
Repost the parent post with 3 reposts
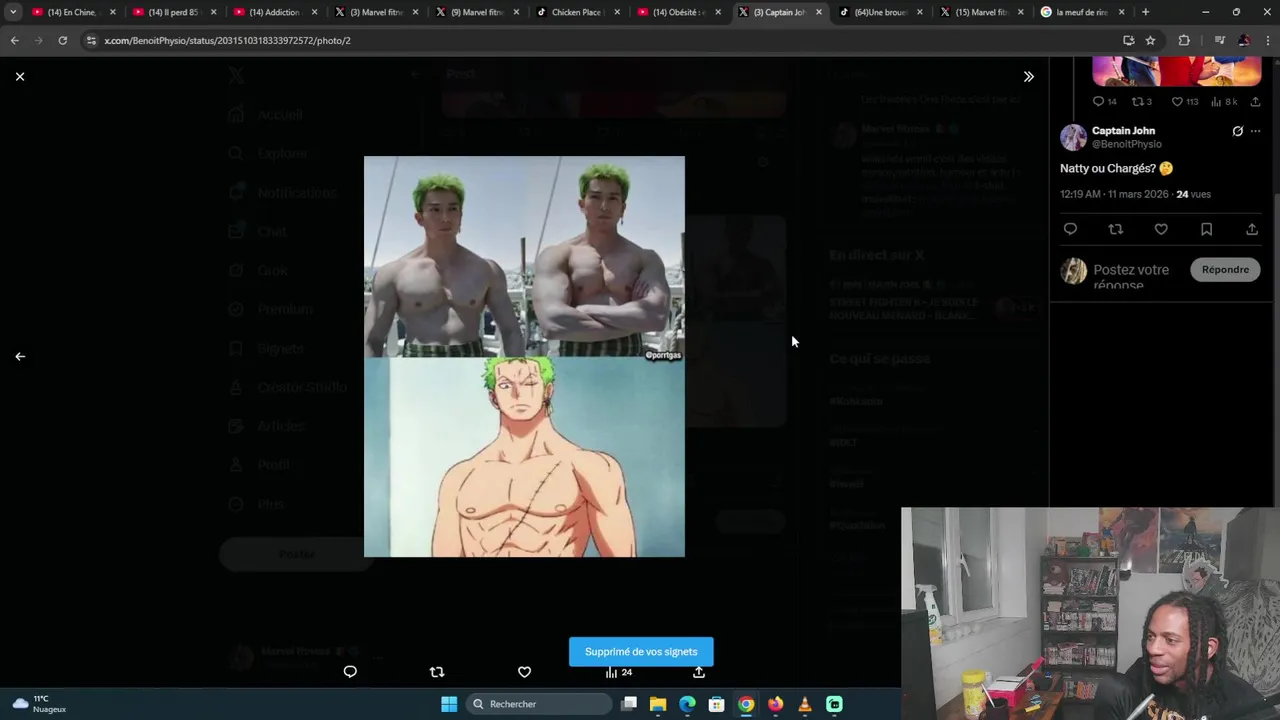point(1142,101)
